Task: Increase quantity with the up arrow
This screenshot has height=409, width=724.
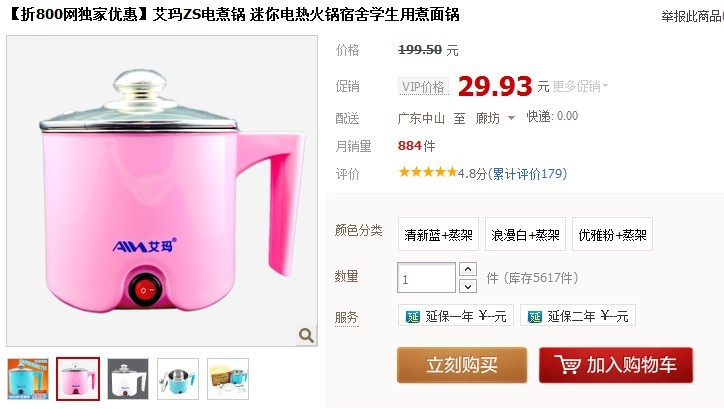Action: click(468, 269)
